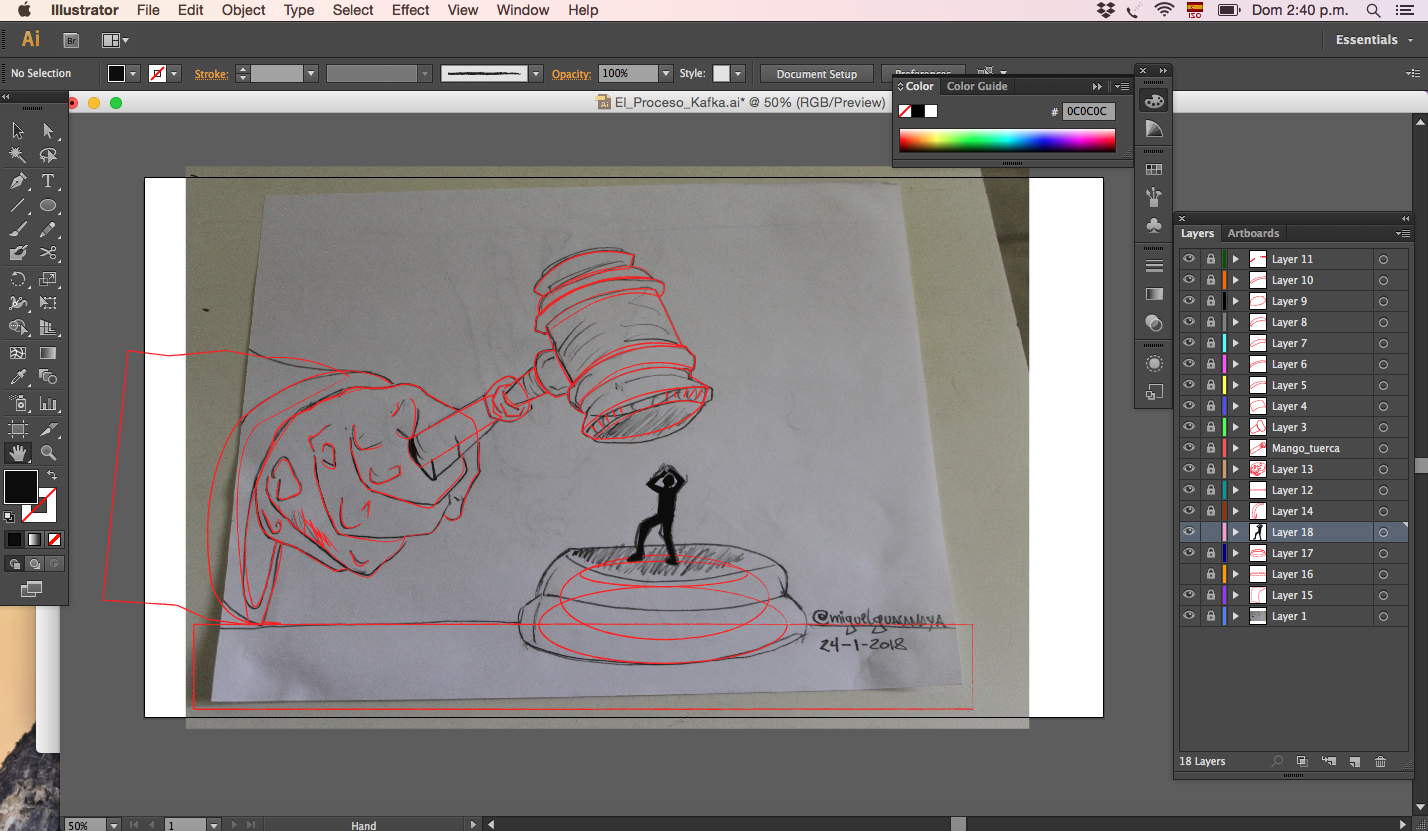
Task: Select the Zoom magnifier tool
Action: [x=48, y=453]
